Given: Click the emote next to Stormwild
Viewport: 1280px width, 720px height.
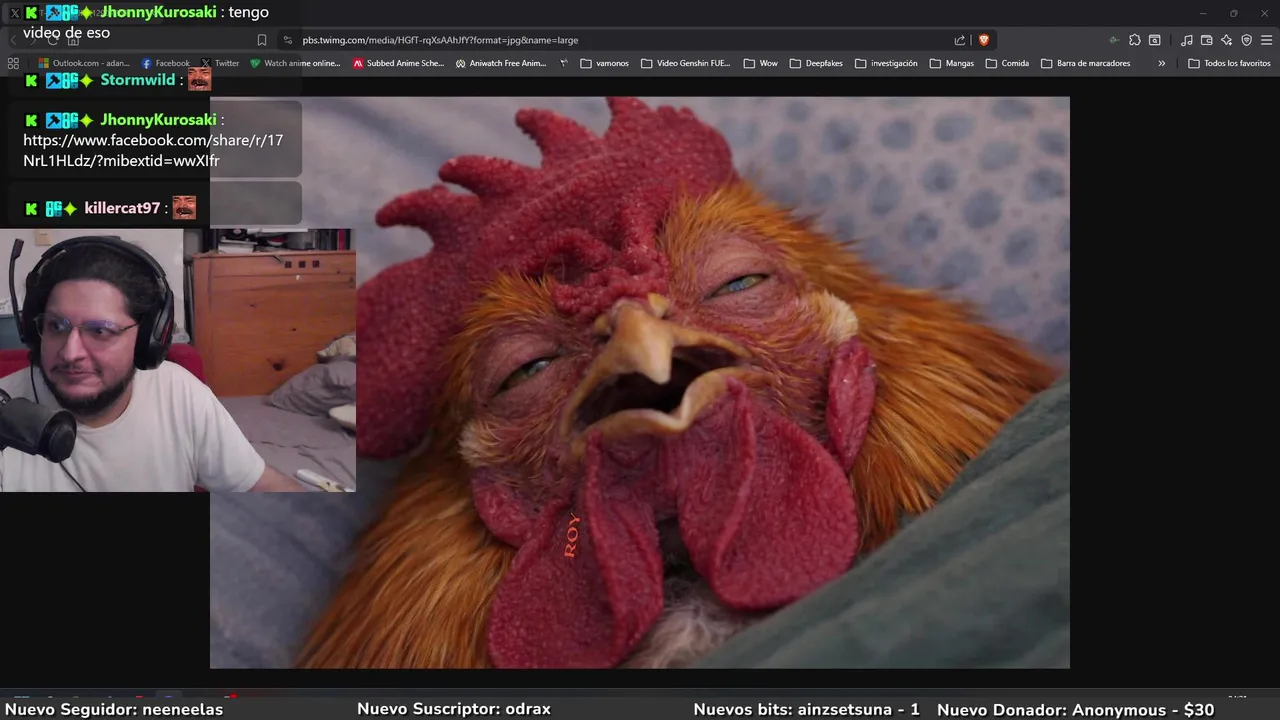Looking at the screenshot, I should coord(199,79).
